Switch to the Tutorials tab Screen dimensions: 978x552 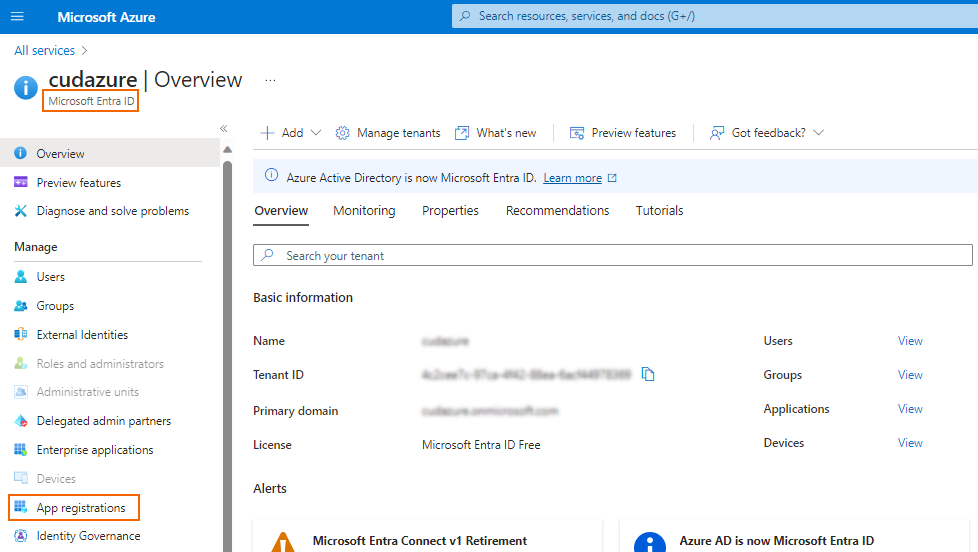(x=659, y=211)
